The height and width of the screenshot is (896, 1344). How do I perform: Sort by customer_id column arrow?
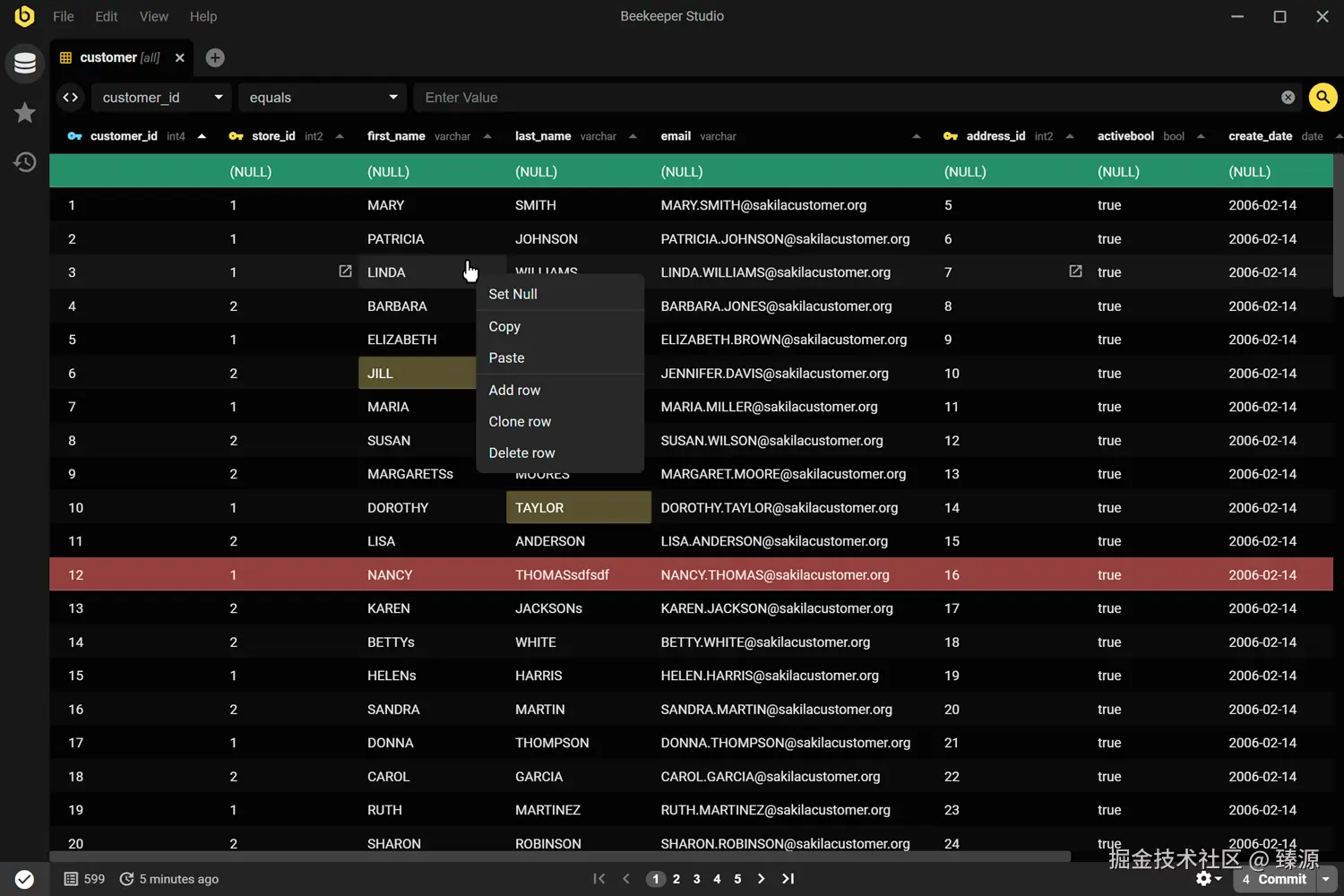[x=202, y=136]
